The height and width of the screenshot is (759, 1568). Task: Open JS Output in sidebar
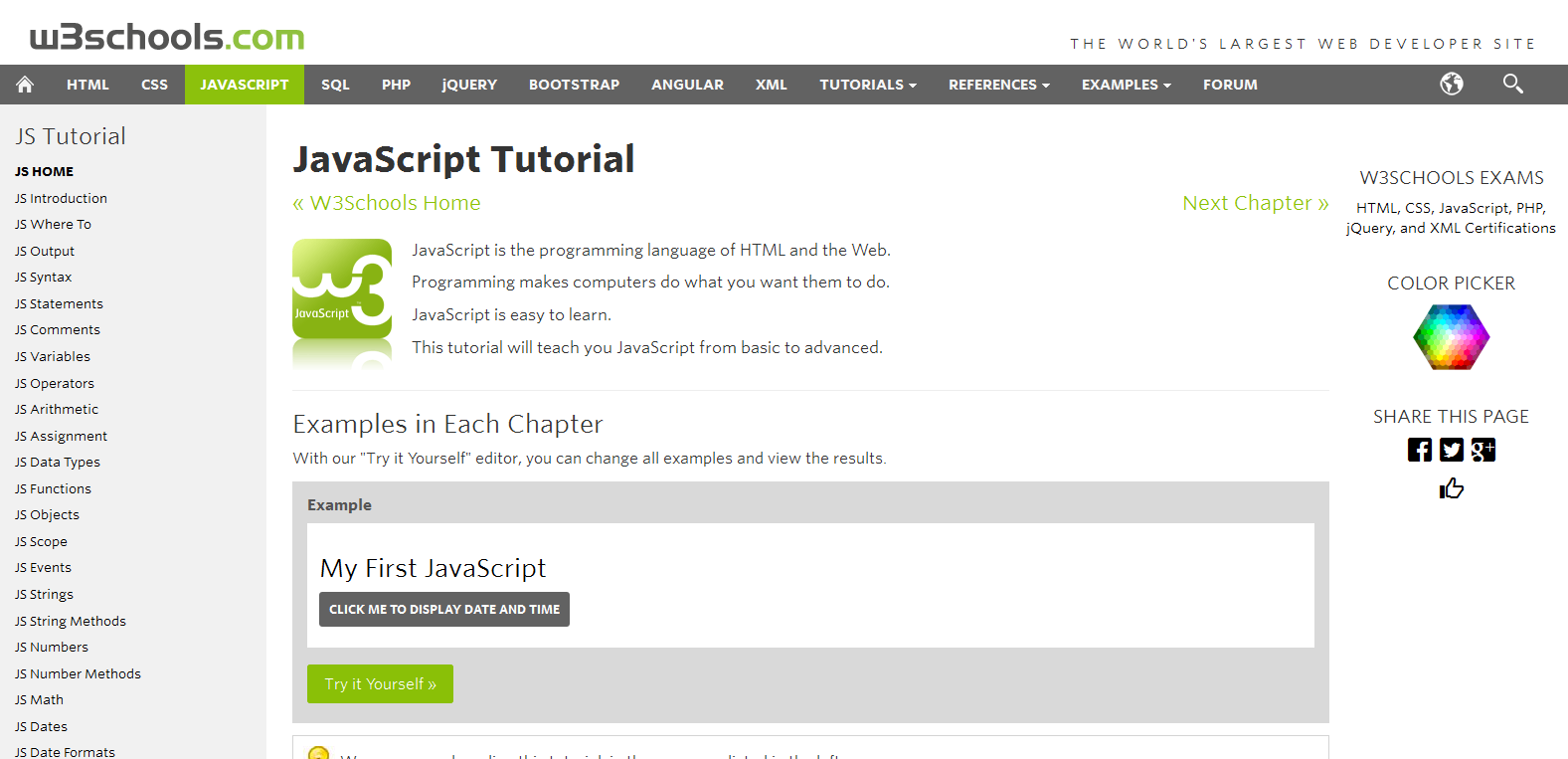tap(45, 251)
